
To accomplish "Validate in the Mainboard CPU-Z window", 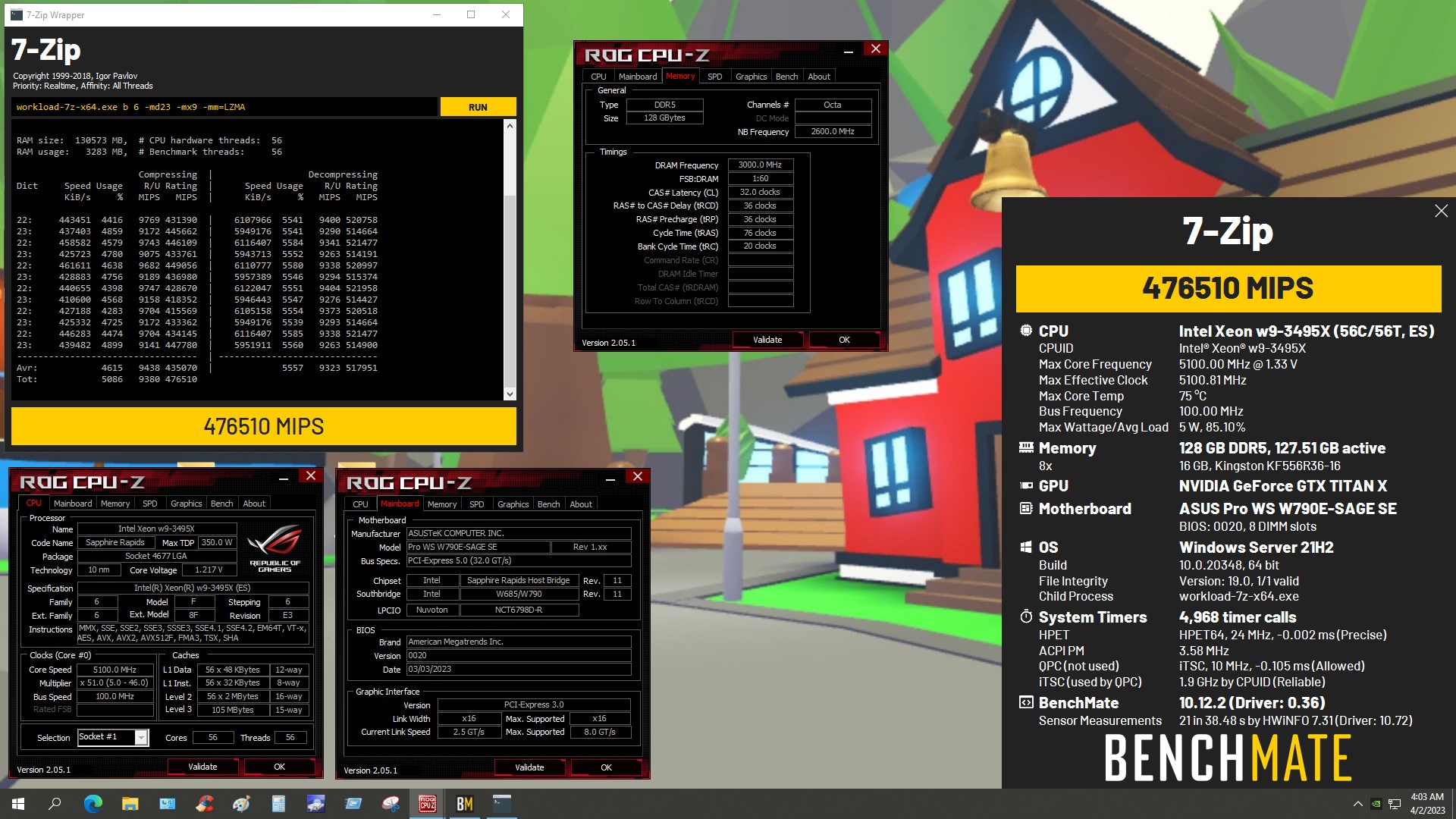I will click(529, 767).
